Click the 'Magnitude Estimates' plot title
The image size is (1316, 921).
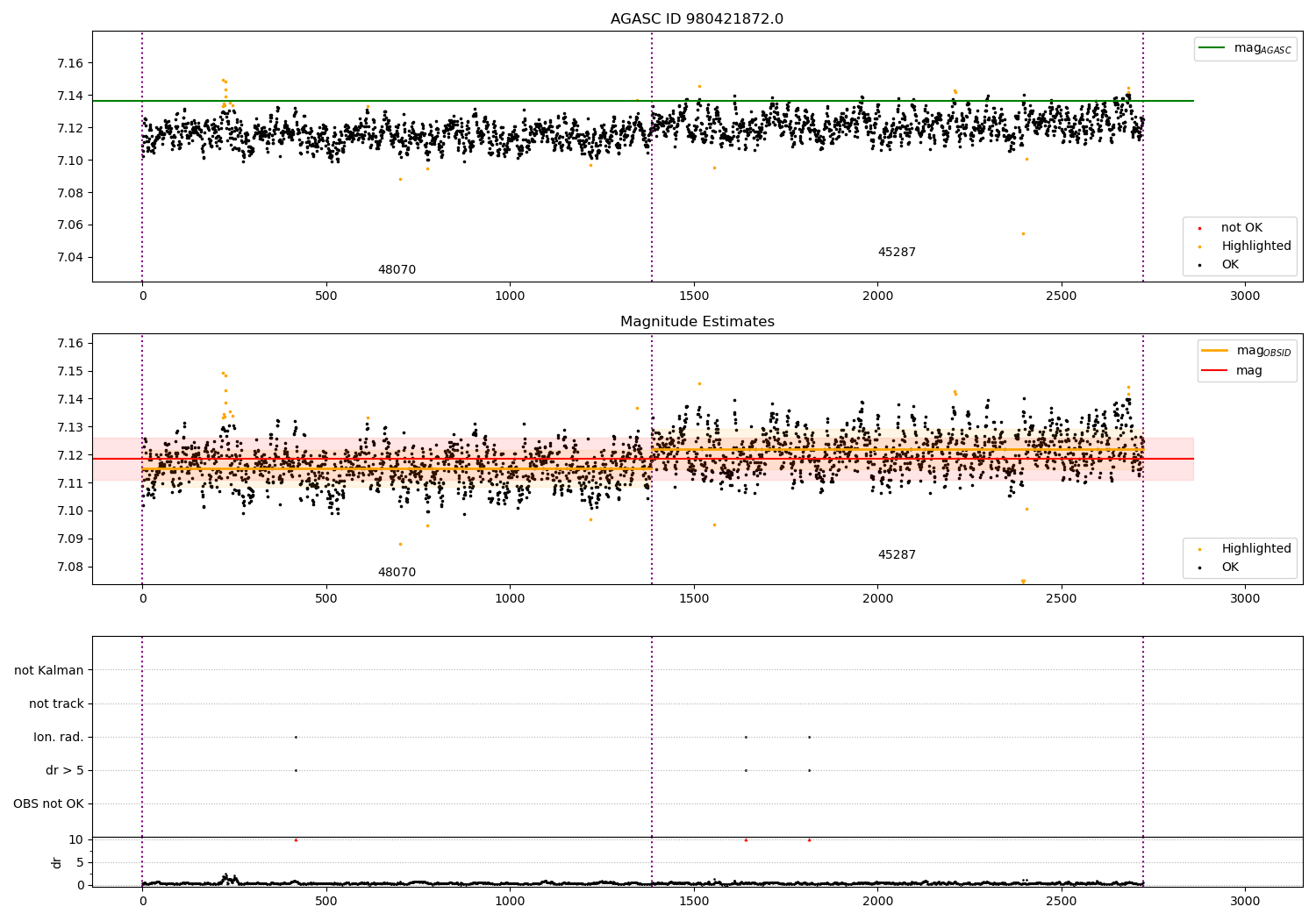[x=697, y=322]
